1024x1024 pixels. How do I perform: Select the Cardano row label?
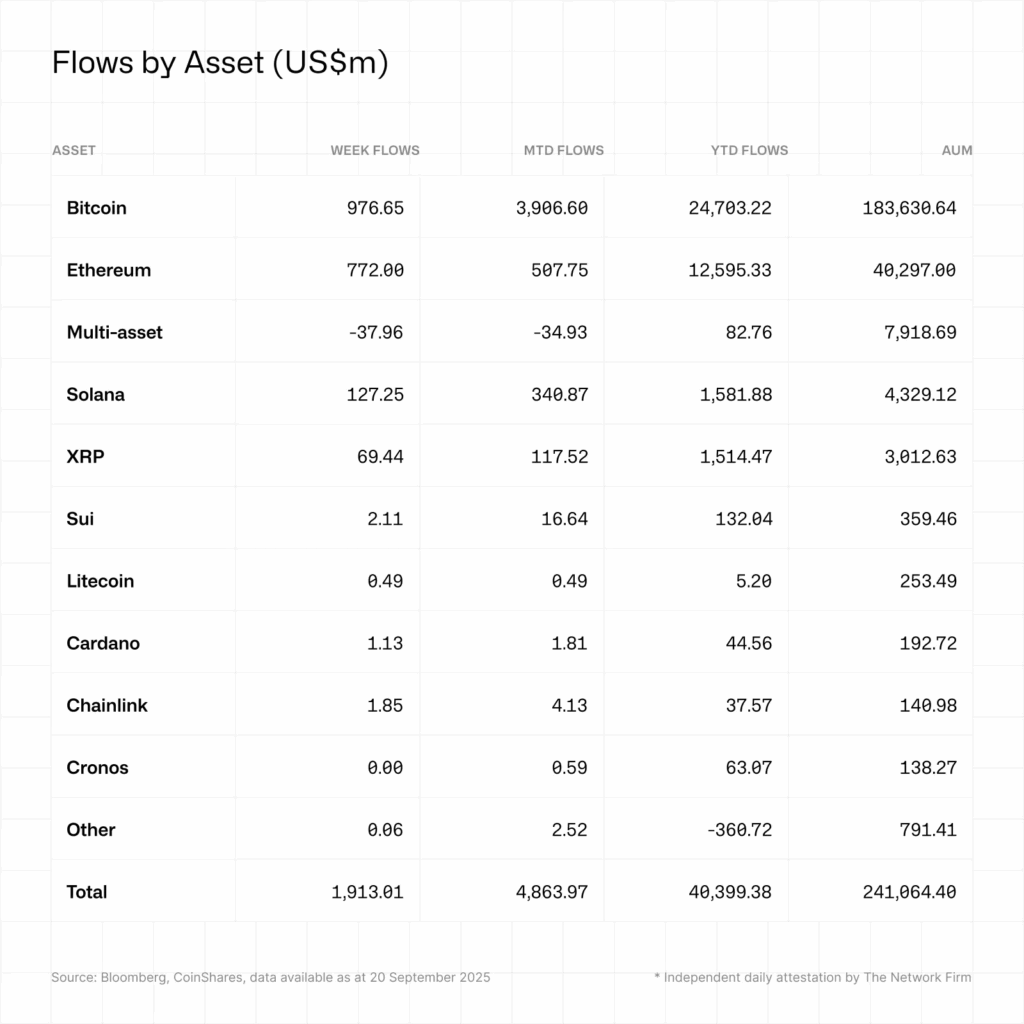point(103,643)
